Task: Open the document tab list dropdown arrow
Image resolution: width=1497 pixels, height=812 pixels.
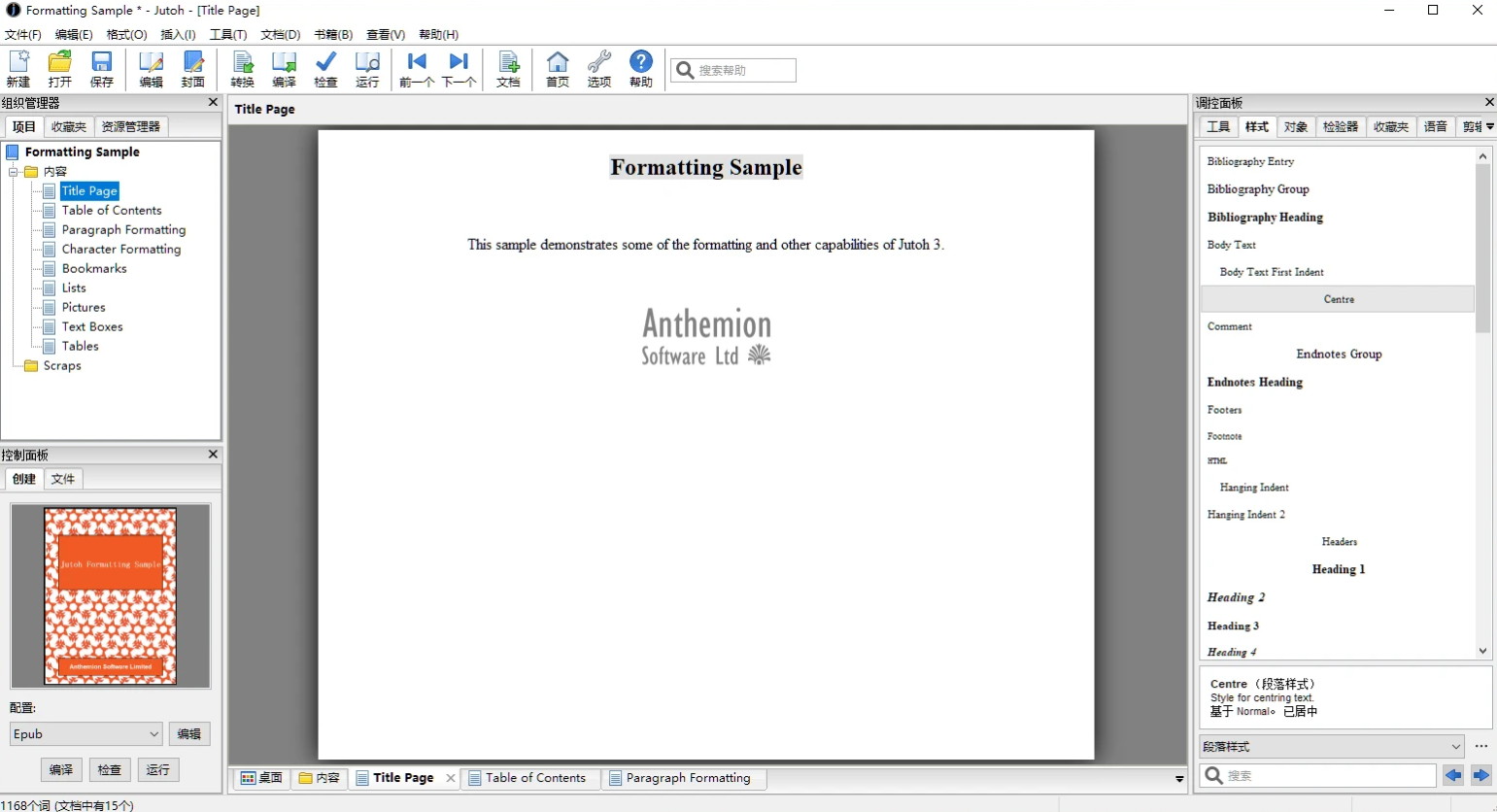Action: click(1179, 779)
